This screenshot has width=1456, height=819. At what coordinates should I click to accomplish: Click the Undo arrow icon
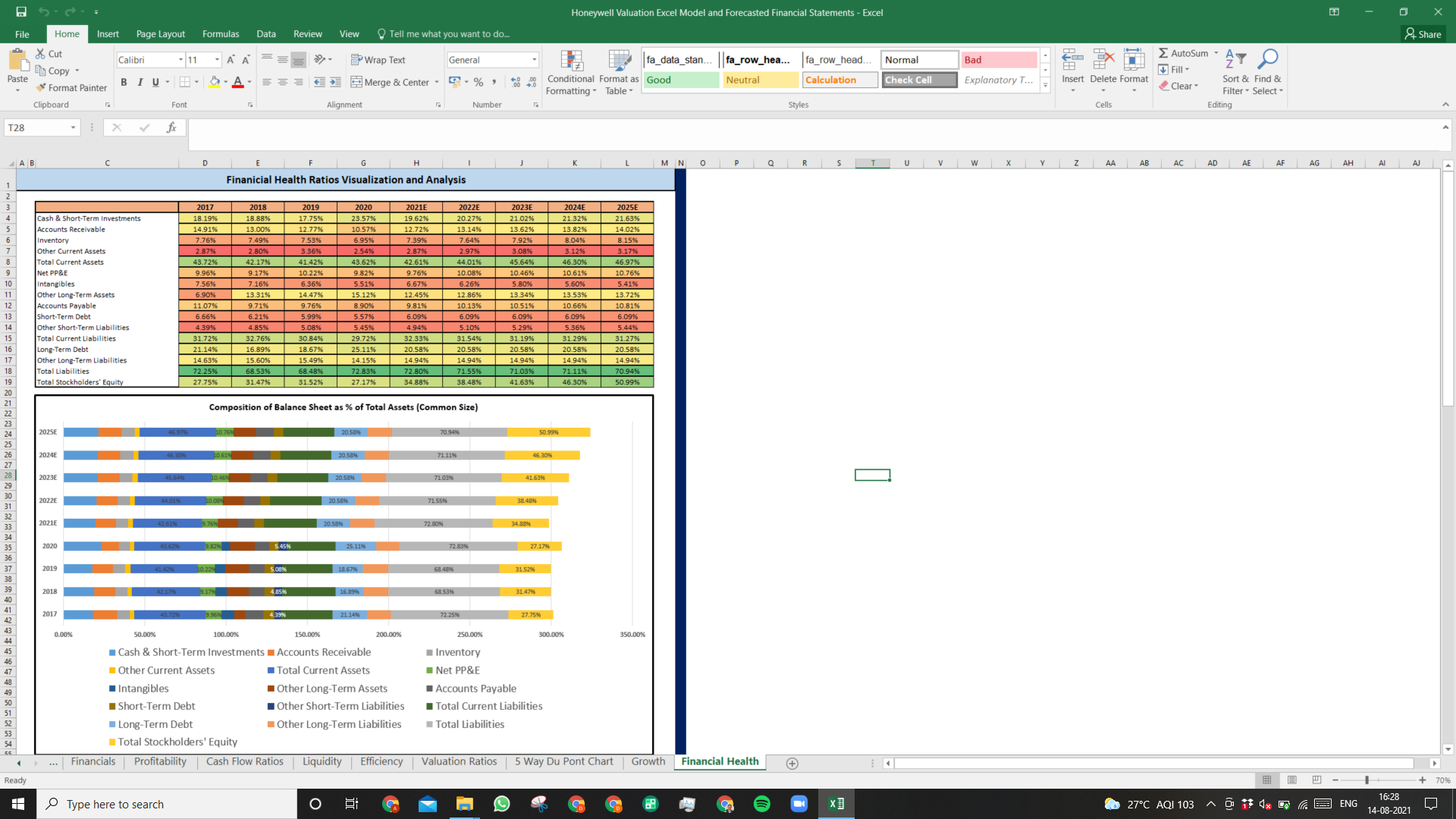tap(44, 12)
